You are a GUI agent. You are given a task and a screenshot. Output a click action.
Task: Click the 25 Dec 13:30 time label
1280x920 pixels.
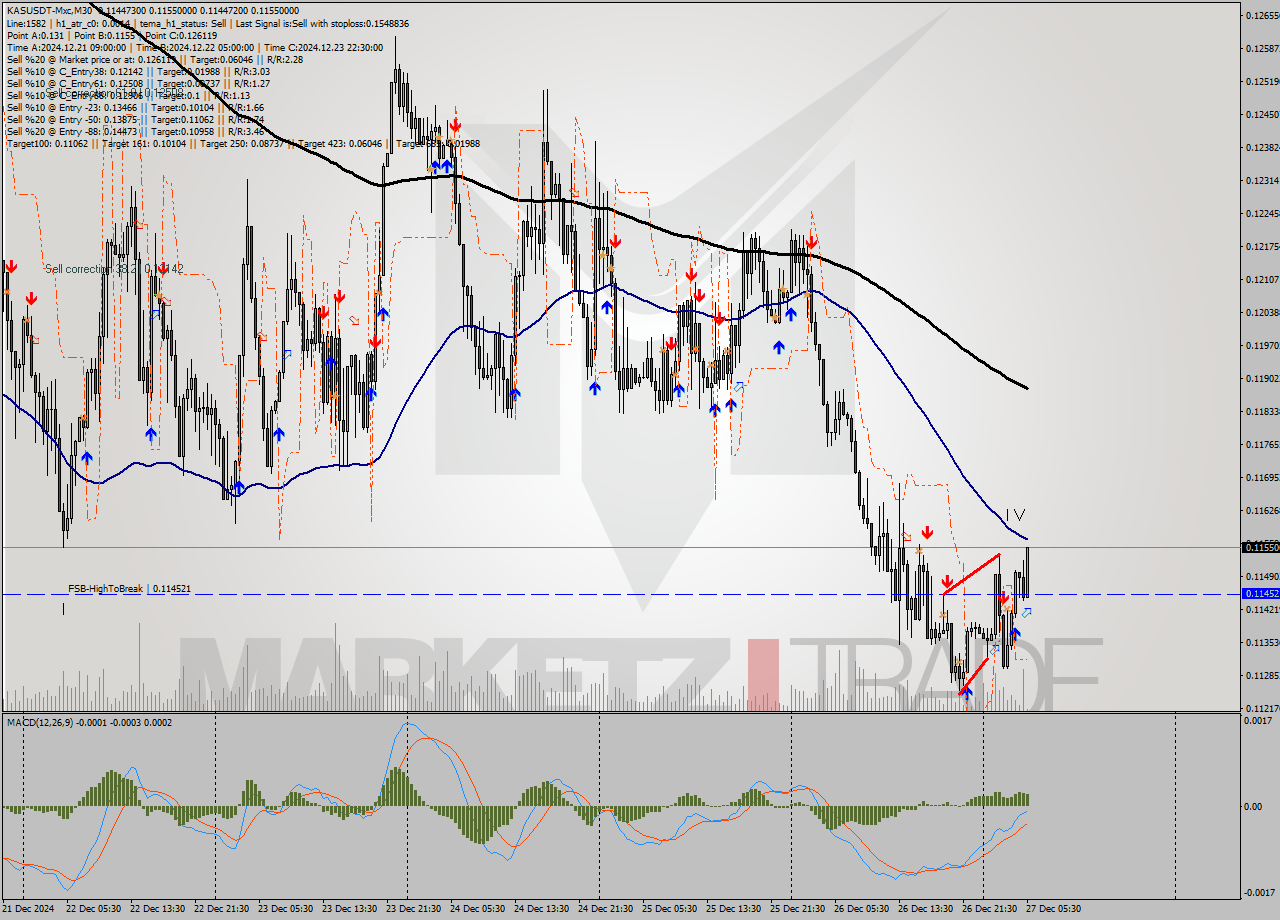[x=733, y=909]
